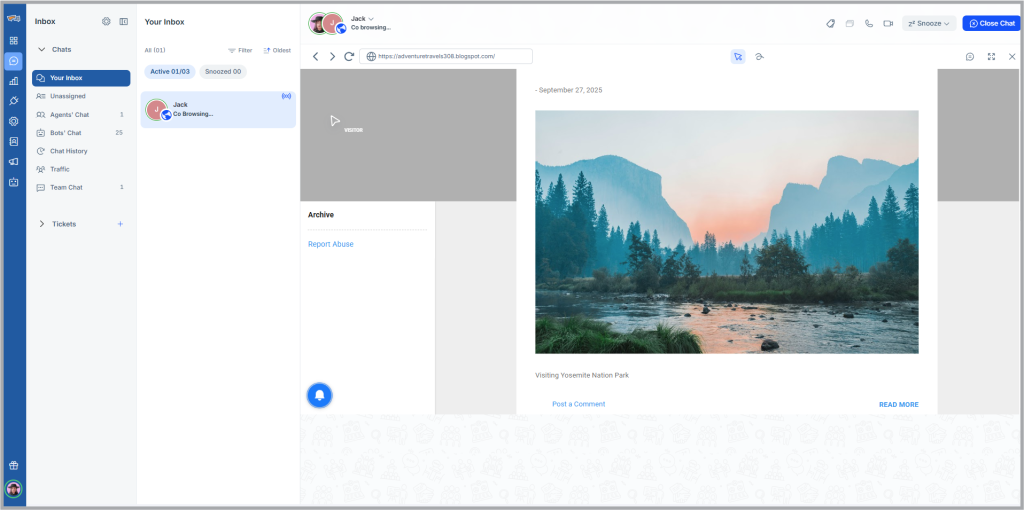Enable the pointer cursor mode
This screenshot has height=510, width=1024.
pos(737,57)
